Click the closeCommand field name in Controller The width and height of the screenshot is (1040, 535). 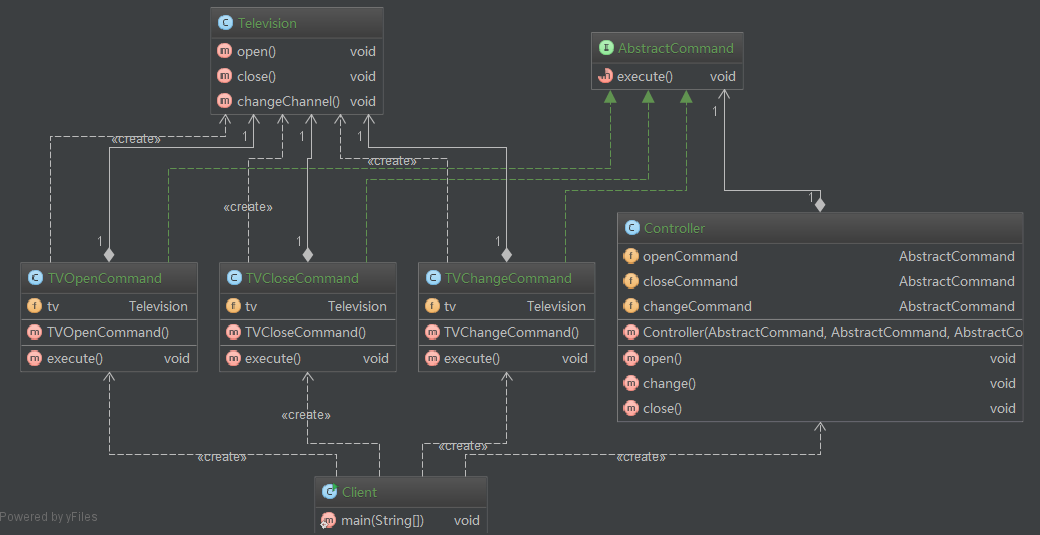[690, 281]
